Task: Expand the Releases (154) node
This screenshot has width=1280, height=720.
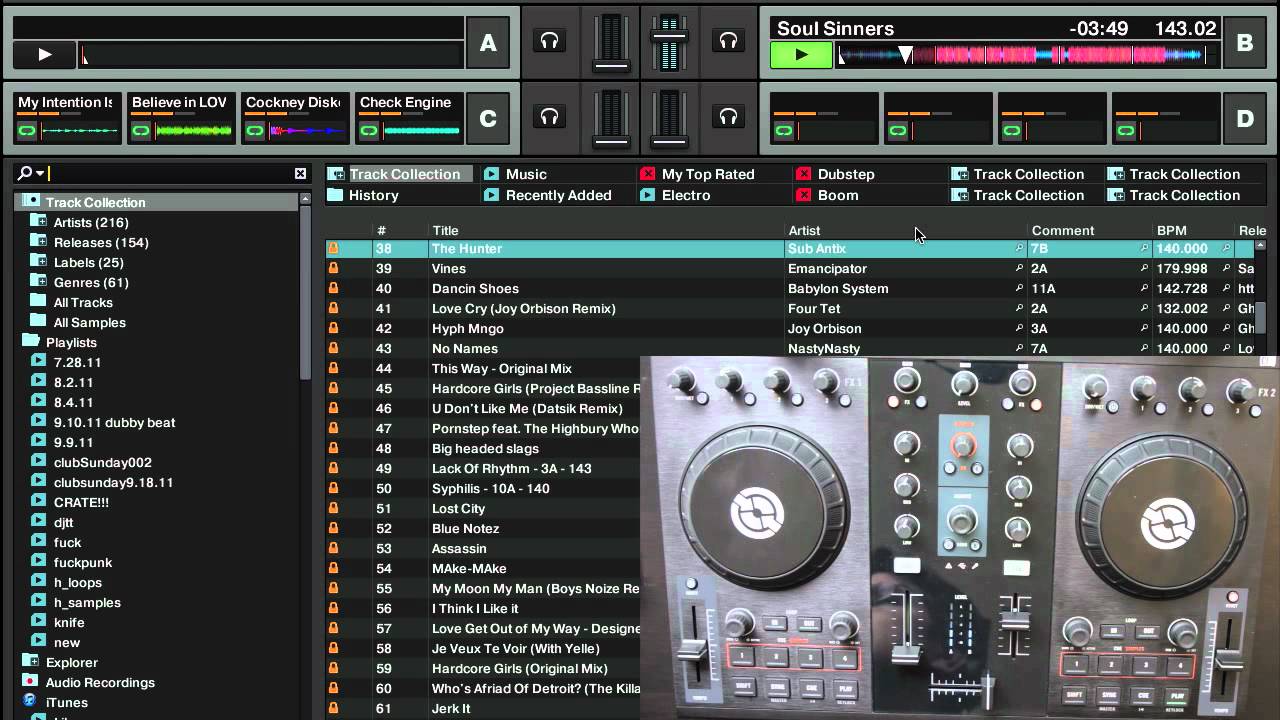Action: (x=38, y=242)
